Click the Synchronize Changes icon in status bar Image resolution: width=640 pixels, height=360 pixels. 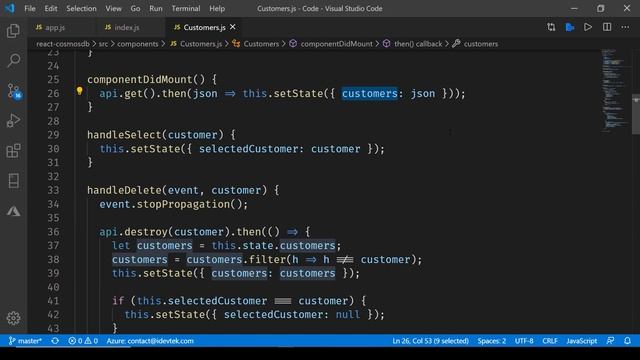tap(55, 341)
